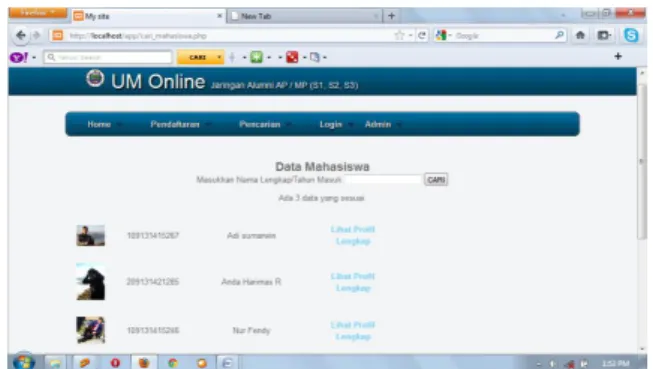Open the Pencarian menu
The image size is (653, 369).
pyautogui.click(x=259, y=124)
